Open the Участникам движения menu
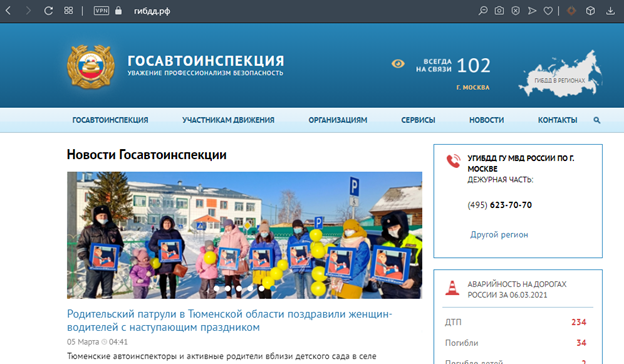The height and width of the screenshot is (364, 624). click(x=228, y=120)
